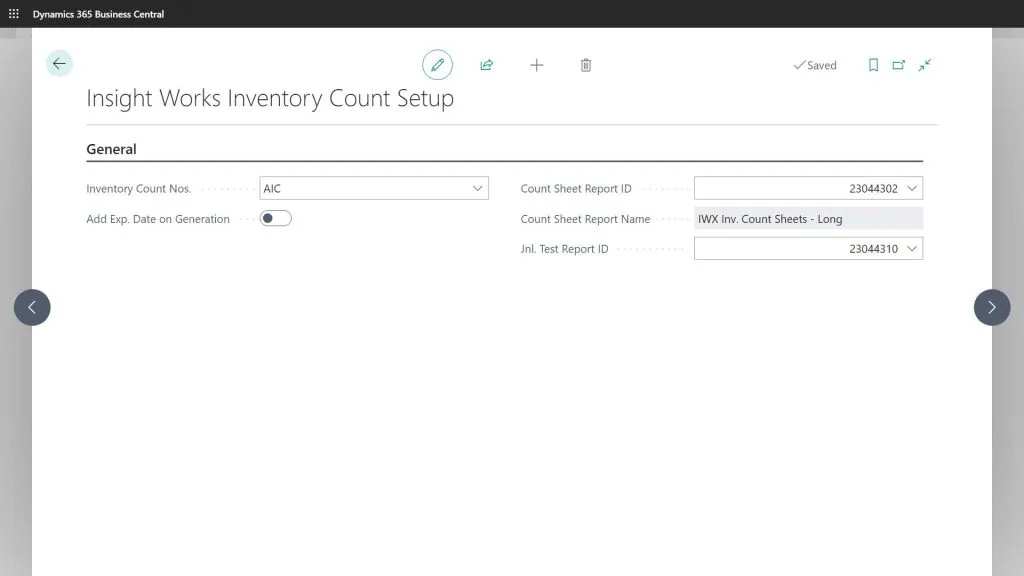Expand the Count Sheet Report ID lookup
The width and height of the screenshot is (1024, 576).
(x=913, y=187)
